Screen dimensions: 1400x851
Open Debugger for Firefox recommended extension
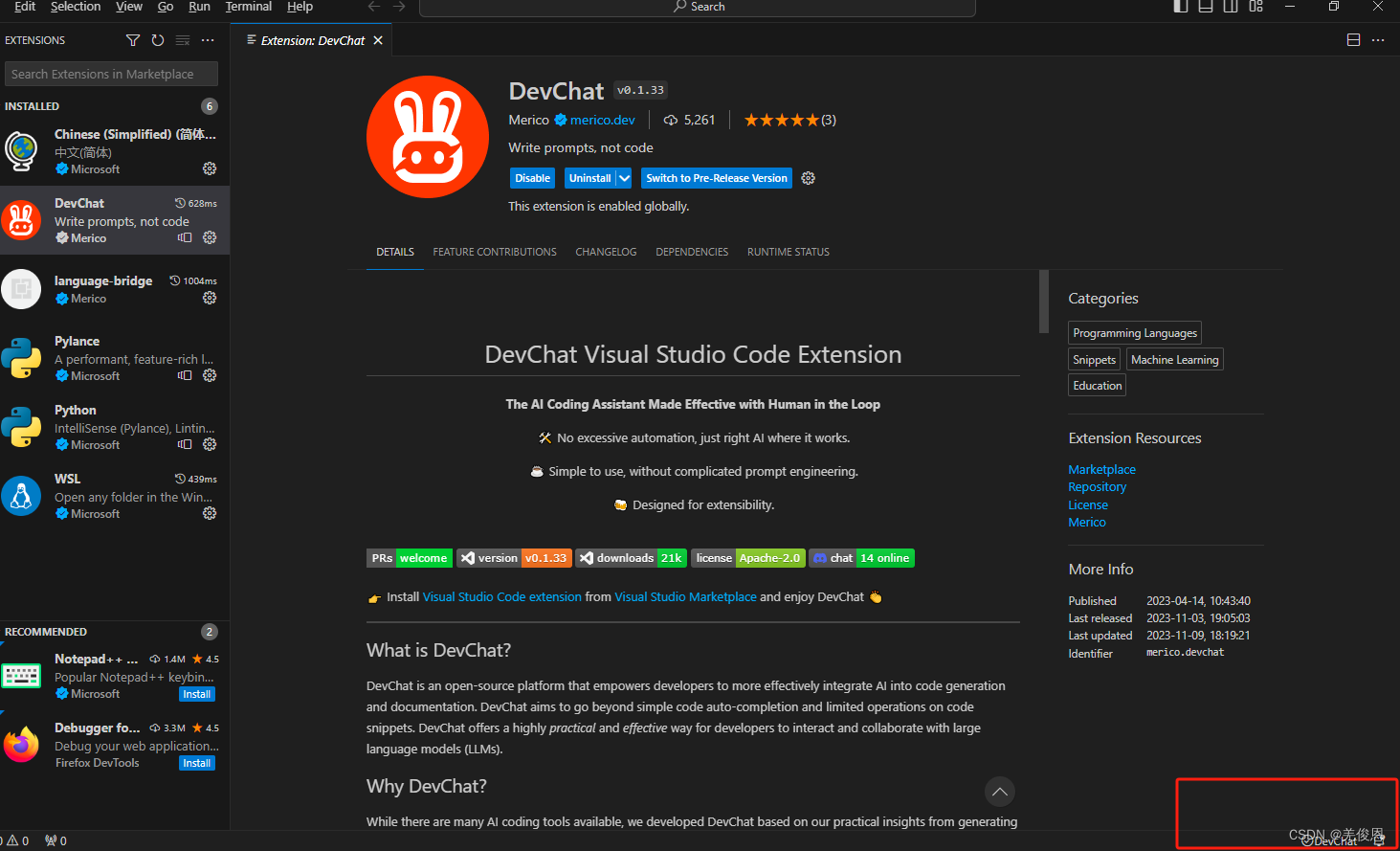click(115, 745)
